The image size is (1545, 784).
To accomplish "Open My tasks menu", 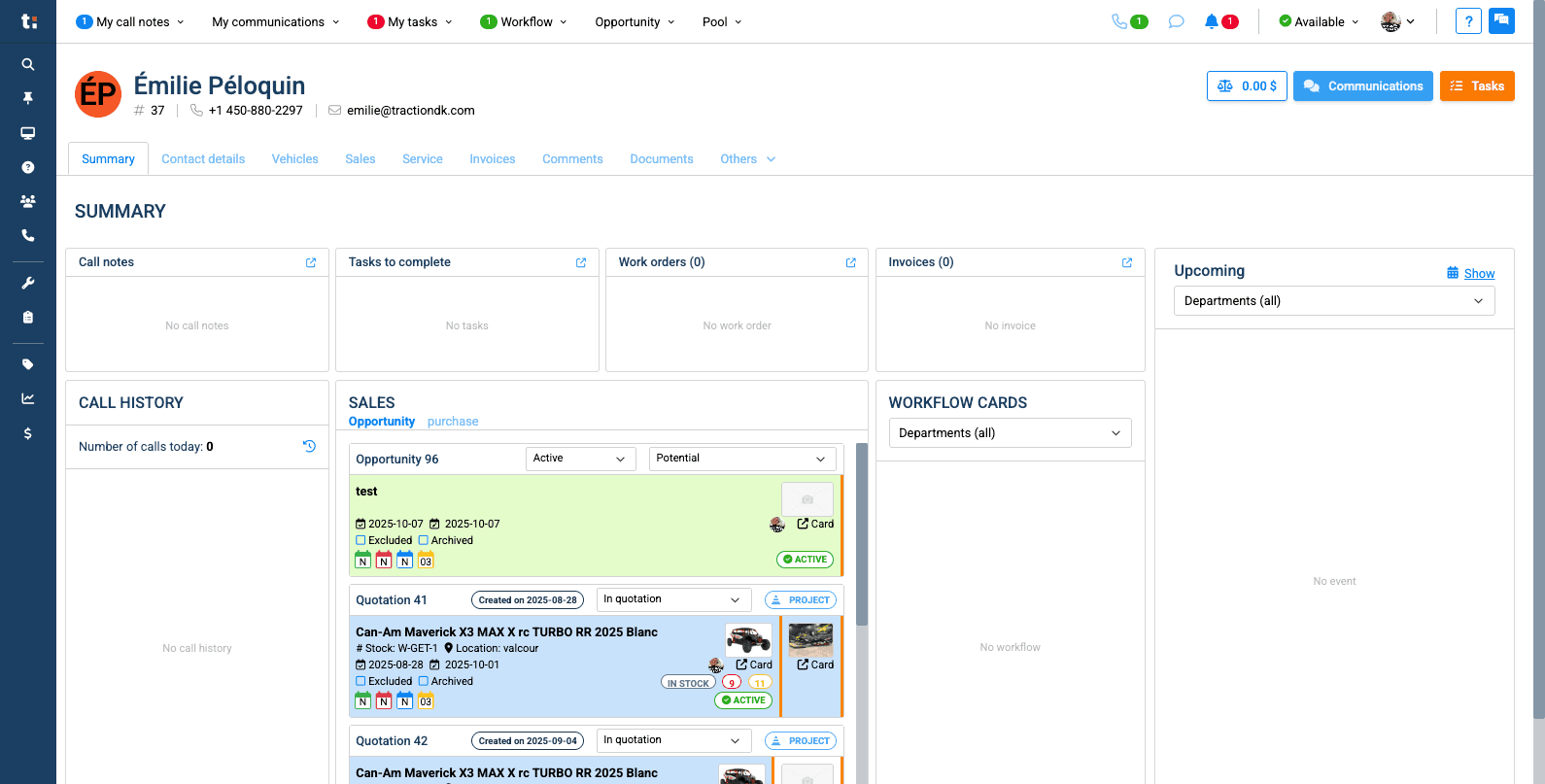I will pyautogui.click(x=410, y=21).
